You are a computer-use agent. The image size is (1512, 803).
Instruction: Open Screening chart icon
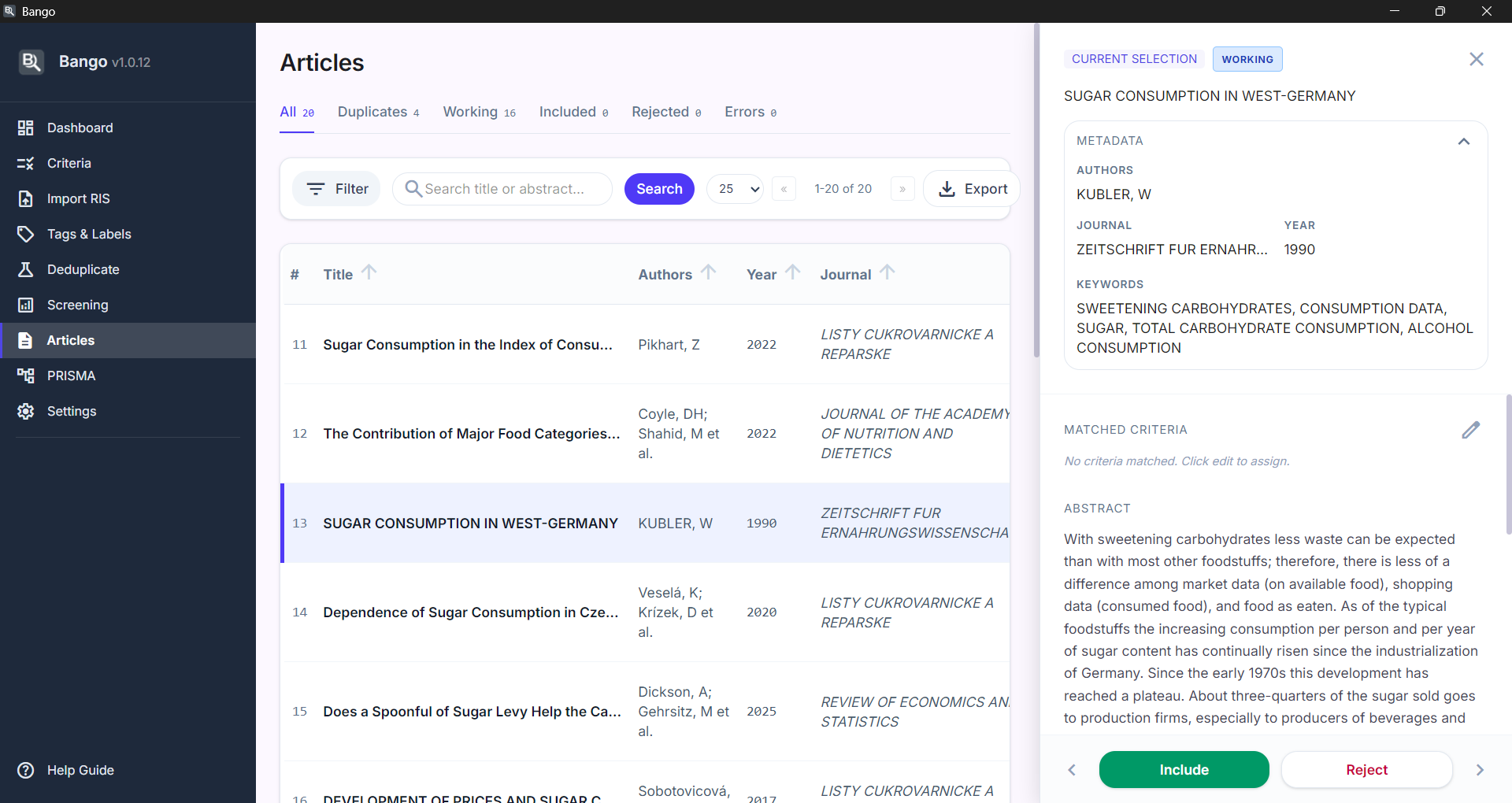[x=26, y=305]
